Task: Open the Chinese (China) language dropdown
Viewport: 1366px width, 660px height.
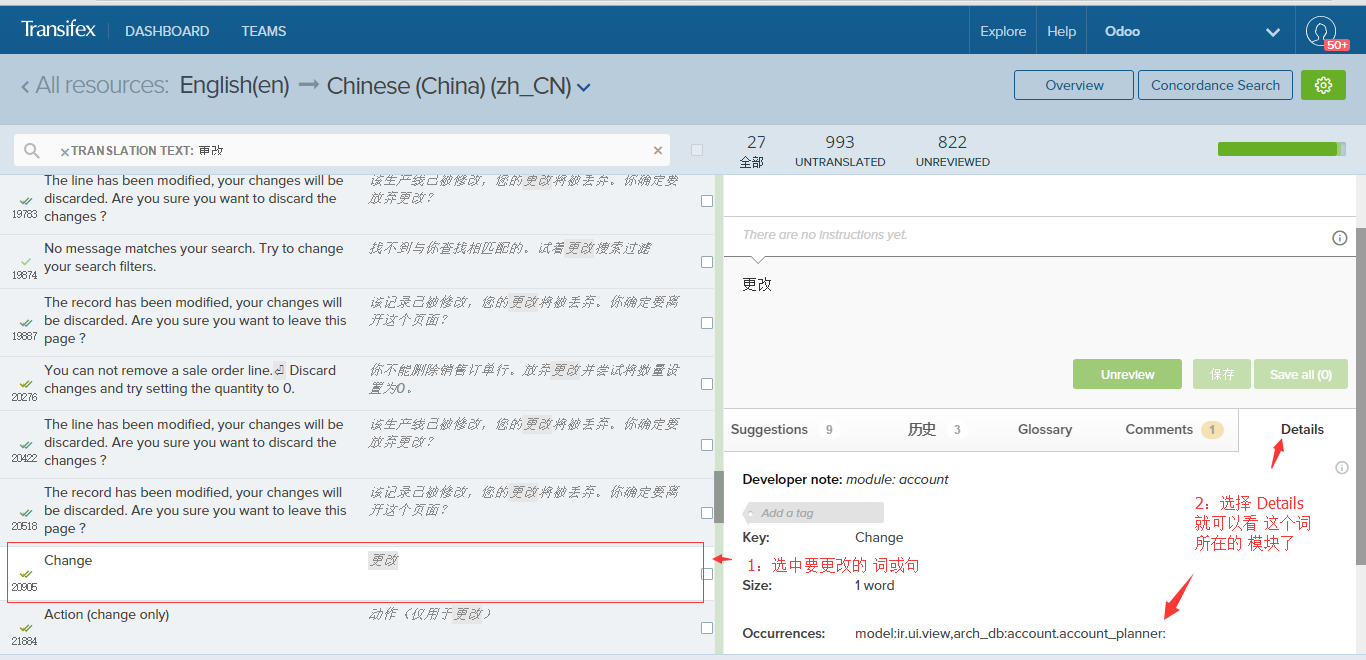Action: (584, 88)
